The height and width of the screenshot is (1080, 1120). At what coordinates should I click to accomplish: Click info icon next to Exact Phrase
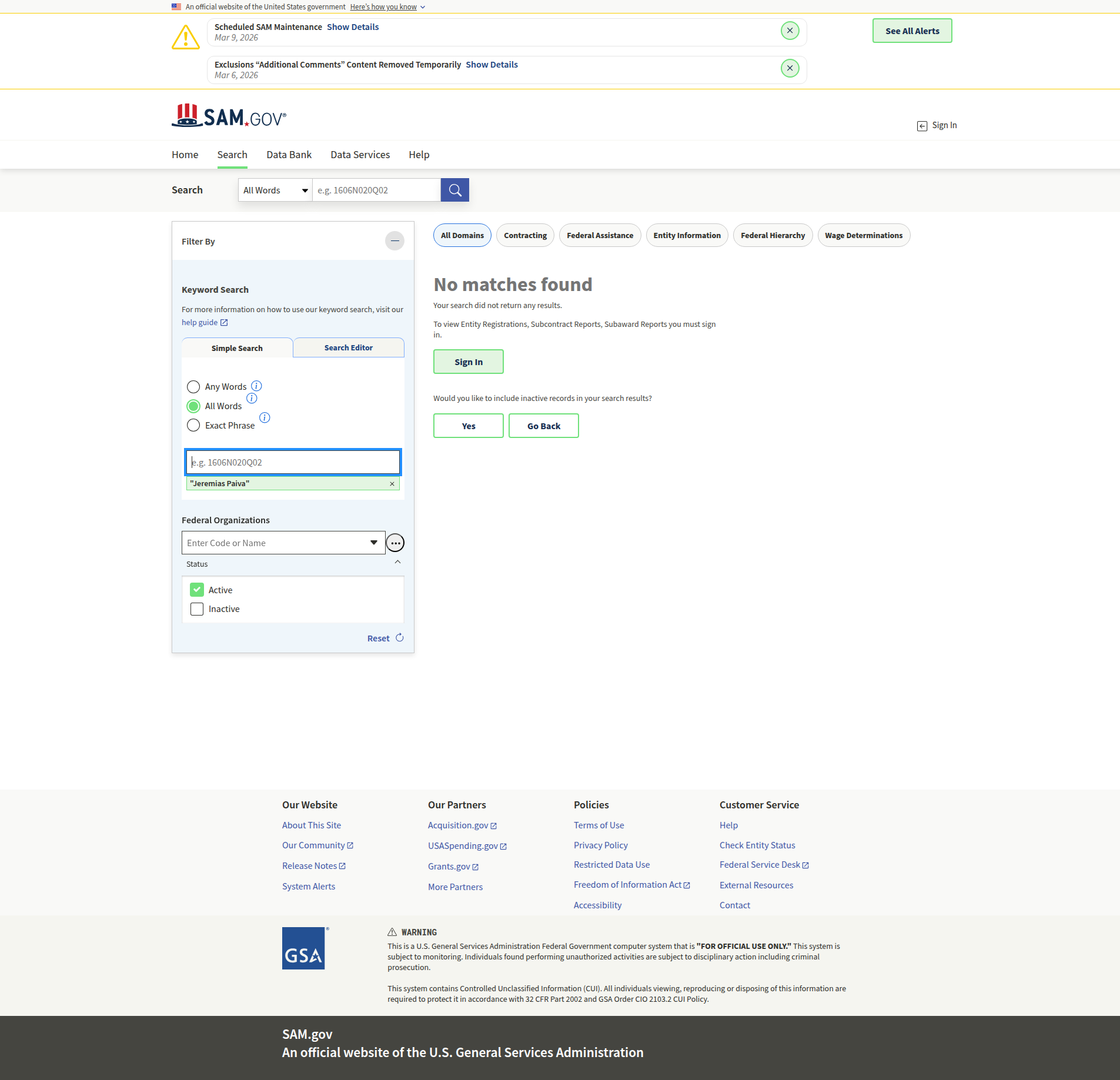tap(265, 417)
